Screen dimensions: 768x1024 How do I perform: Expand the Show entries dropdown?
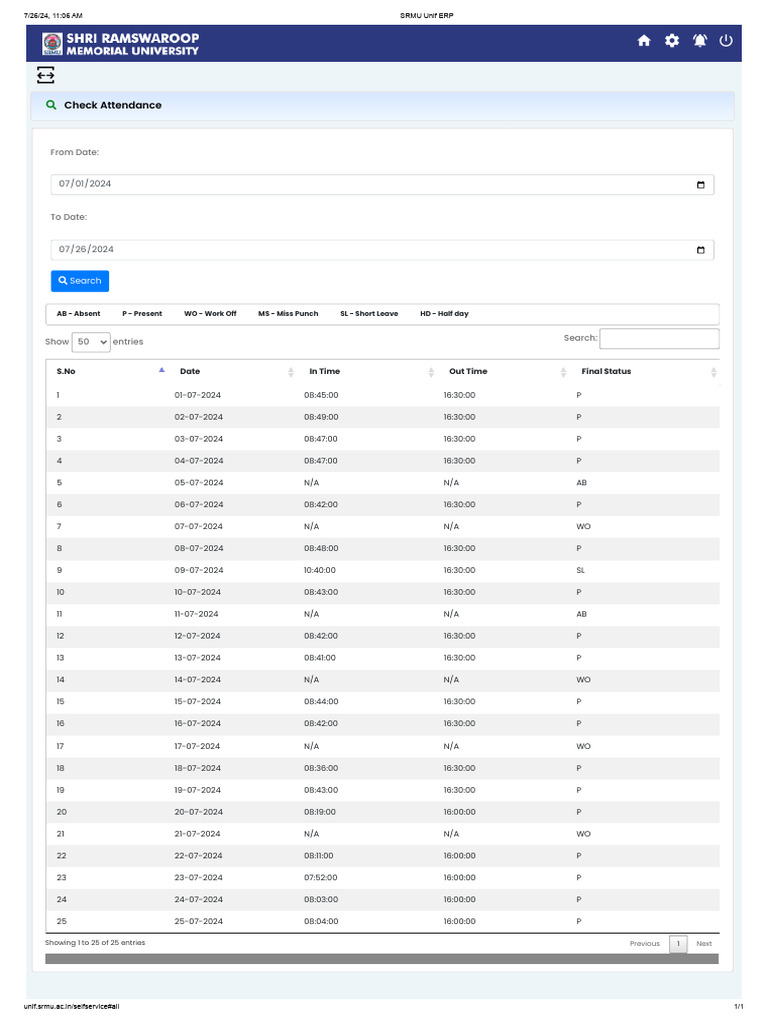point(91,341)
